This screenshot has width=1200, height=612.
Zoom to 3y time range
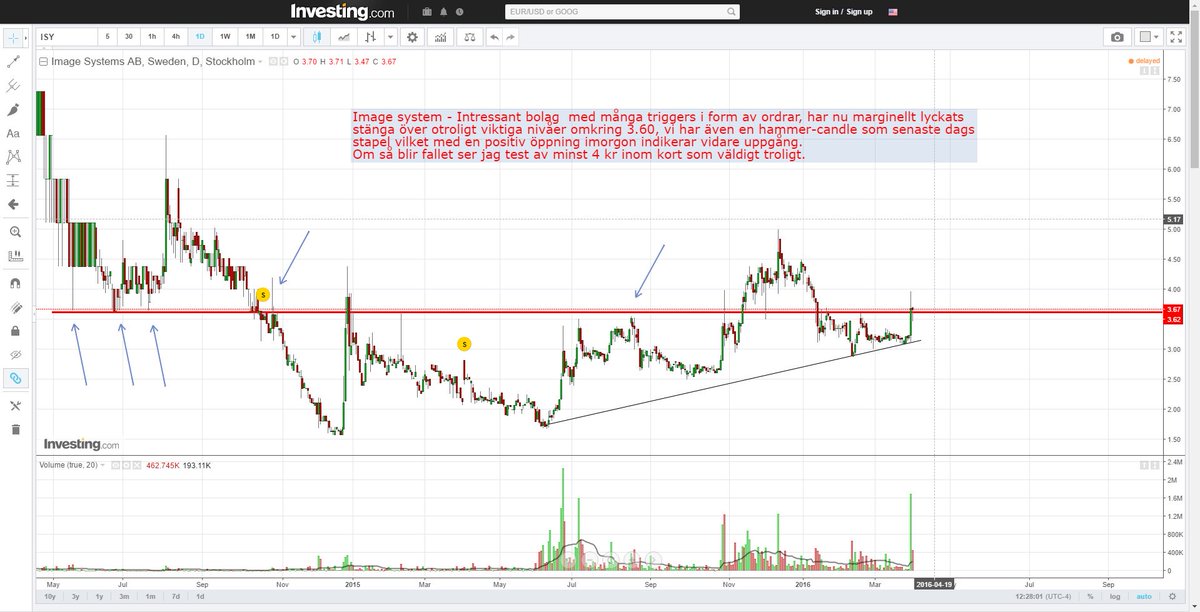tap(75, 596)
